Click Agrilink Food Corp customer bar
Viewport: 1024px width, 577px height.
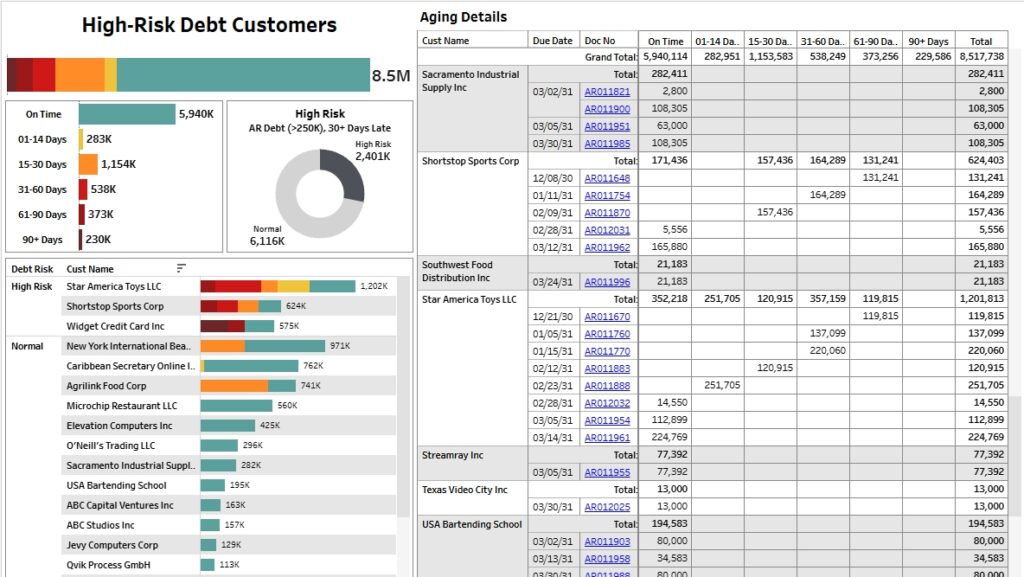point(247,386)
